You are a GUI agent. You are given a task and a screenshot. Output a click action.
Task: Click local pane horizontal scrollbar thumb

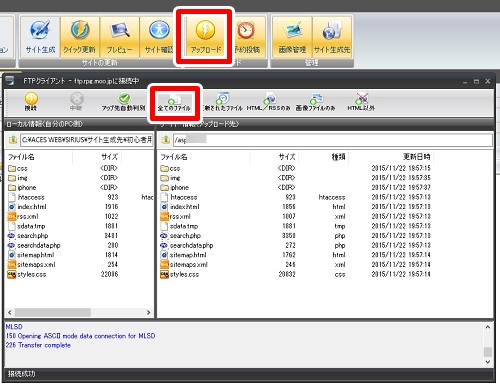click(x=53, y=312)
